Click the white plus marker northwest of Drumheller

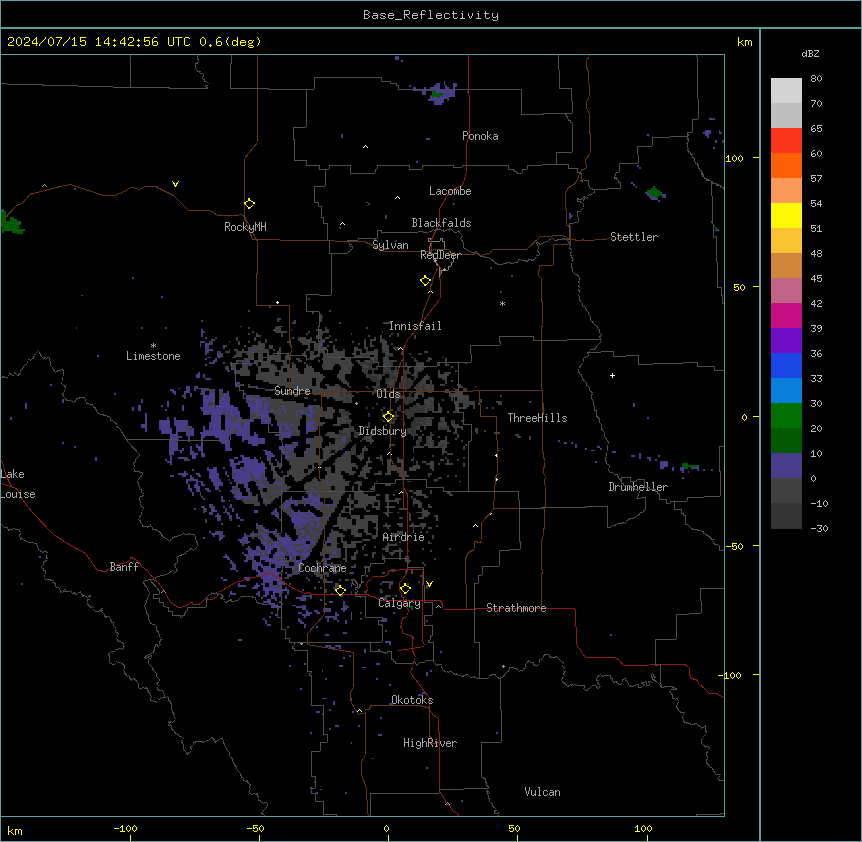pos(612,375)
